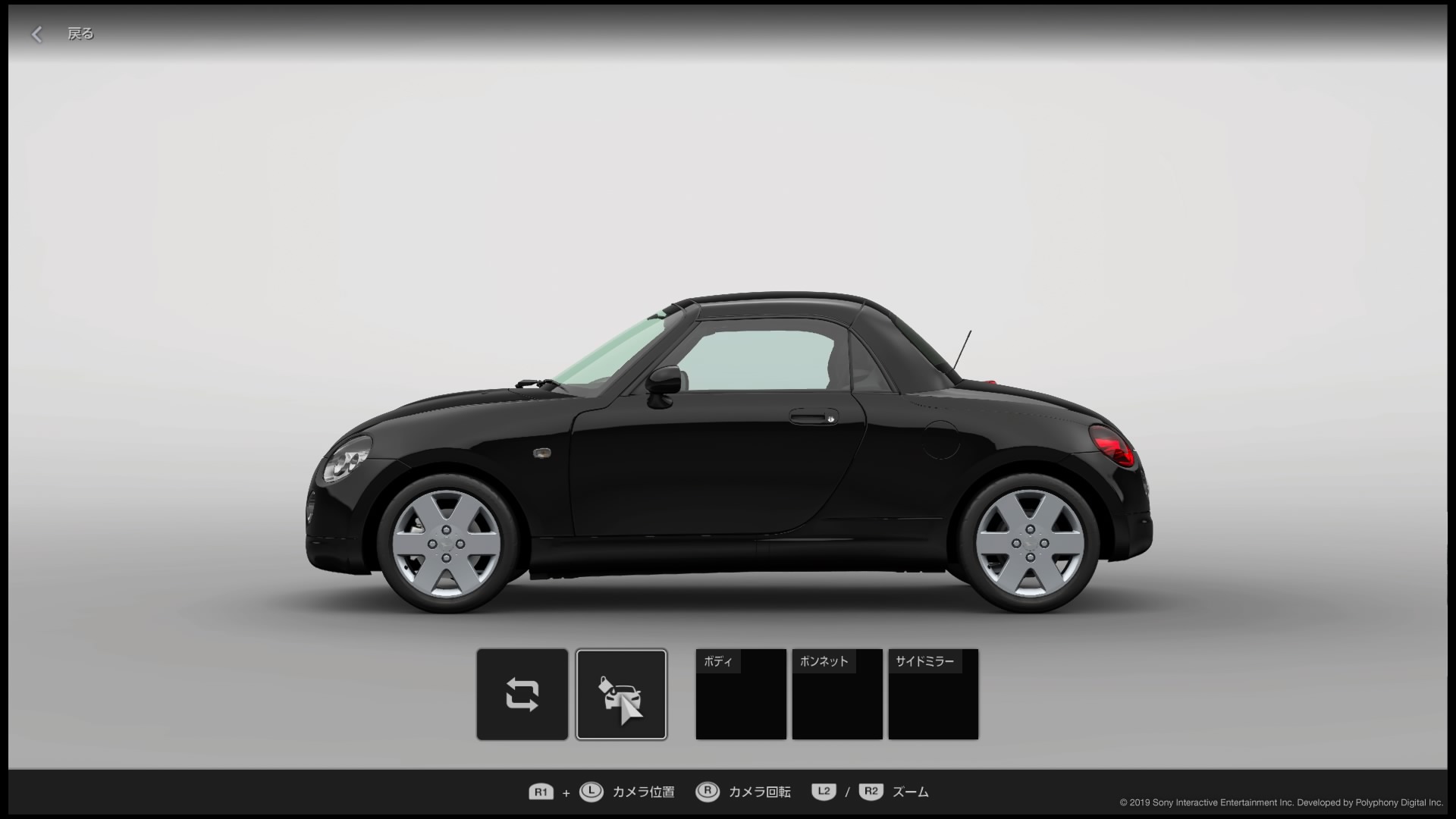The height and width of the screenshot is (819, 1456).
Task: Click the R stick camera rotation icon
Action: click(708, 792)
